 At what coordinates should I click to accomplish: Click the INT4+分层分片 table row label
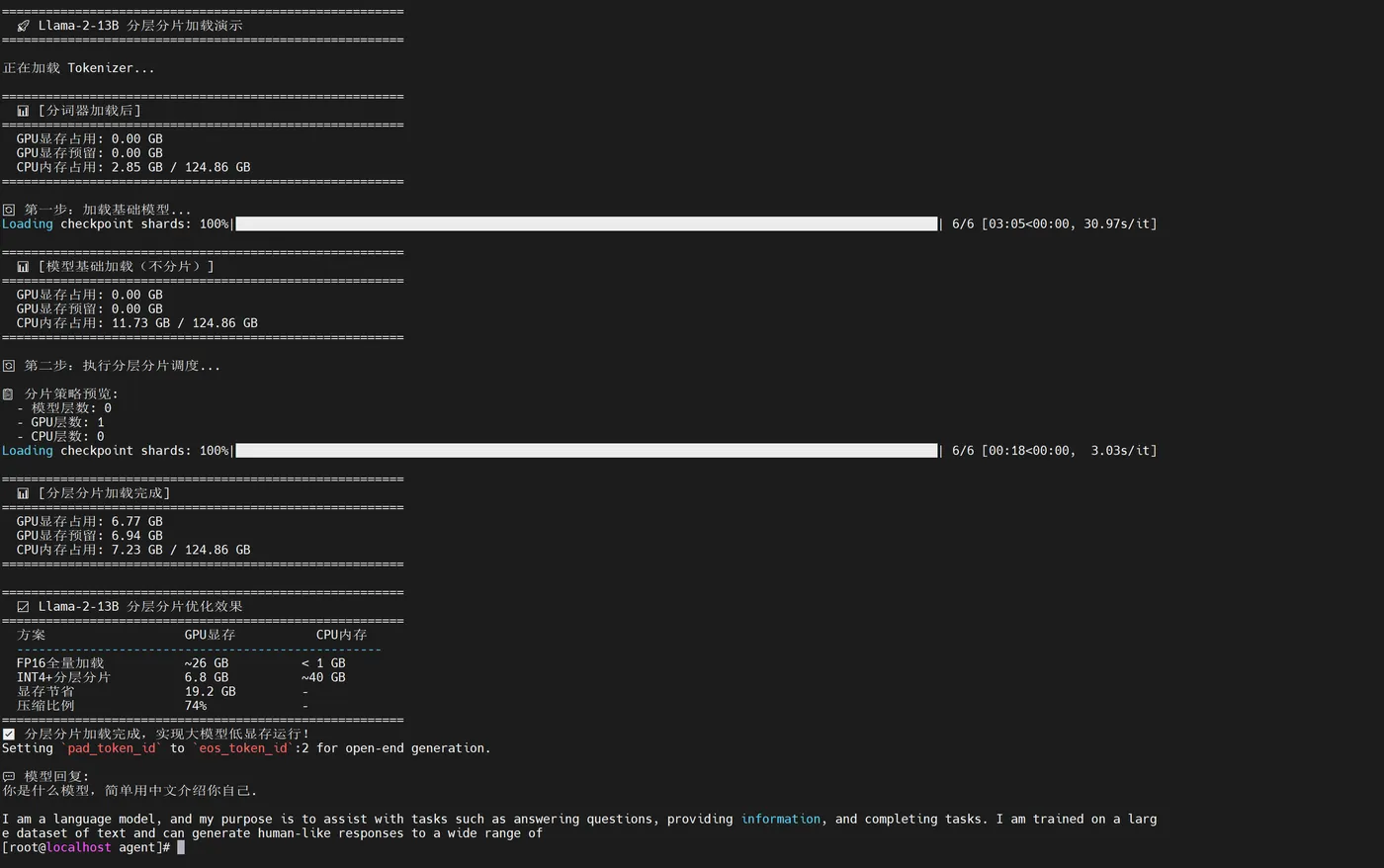pyautogui.click(x=63, y=677)
